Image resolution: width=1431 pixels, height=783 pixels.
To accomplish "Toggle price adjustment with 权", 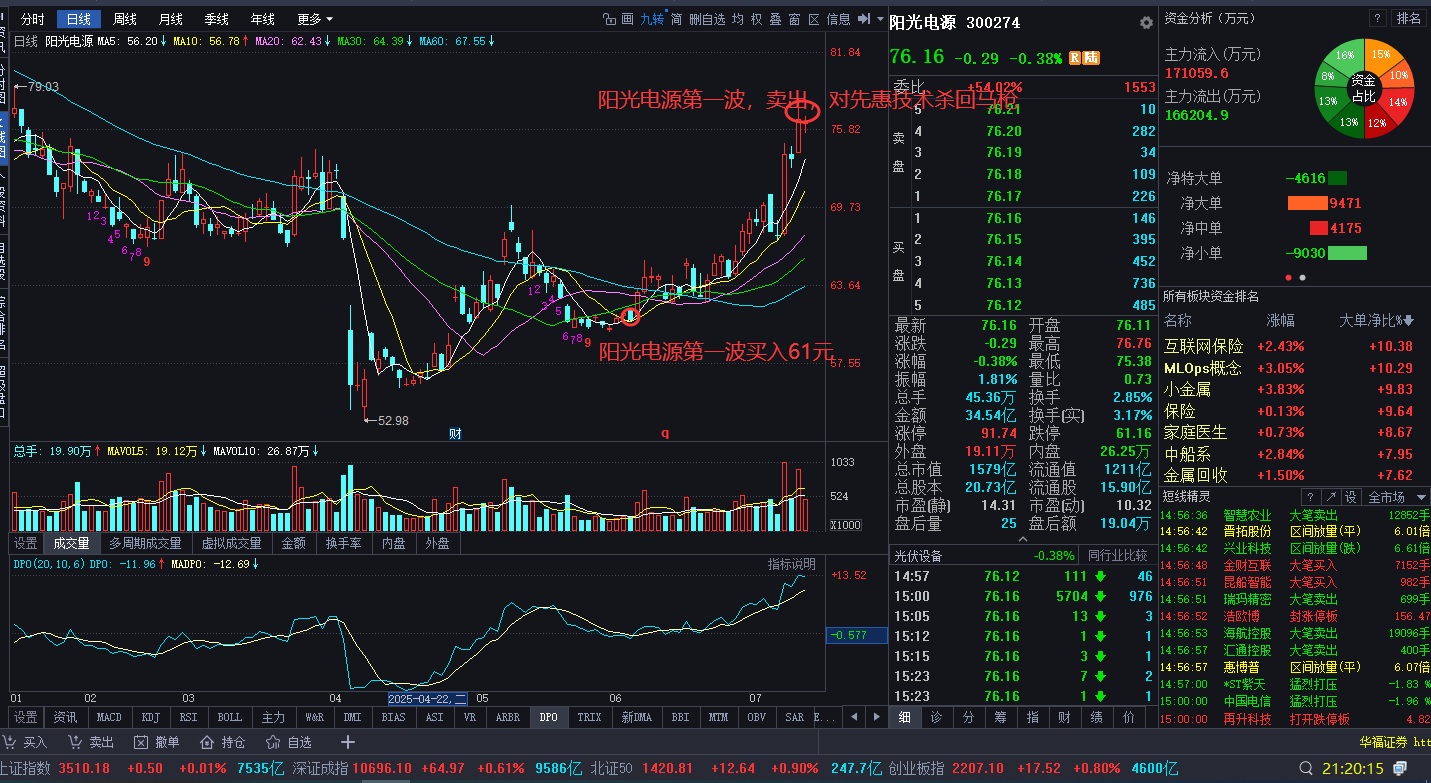I will (x=756, y=19).
